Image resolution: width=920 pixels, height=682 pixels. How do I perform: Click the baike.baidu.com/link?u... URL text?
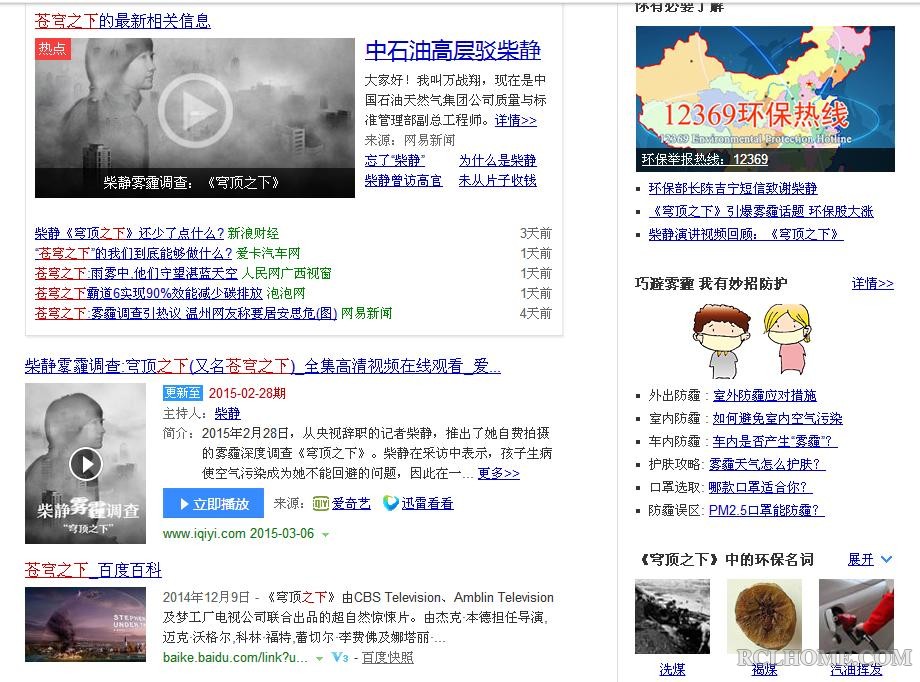pyautogui.click(x=235, y=657)
